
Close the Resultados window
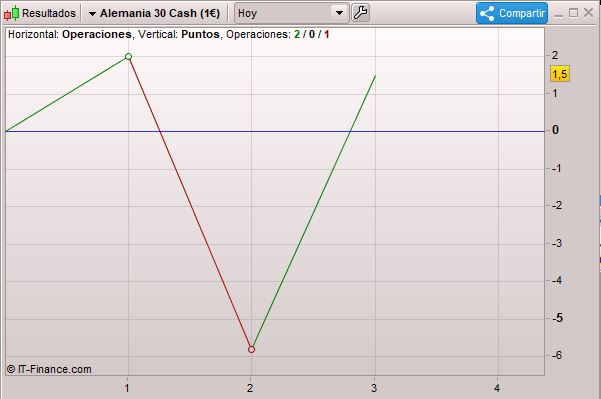(x=588, y=13)
